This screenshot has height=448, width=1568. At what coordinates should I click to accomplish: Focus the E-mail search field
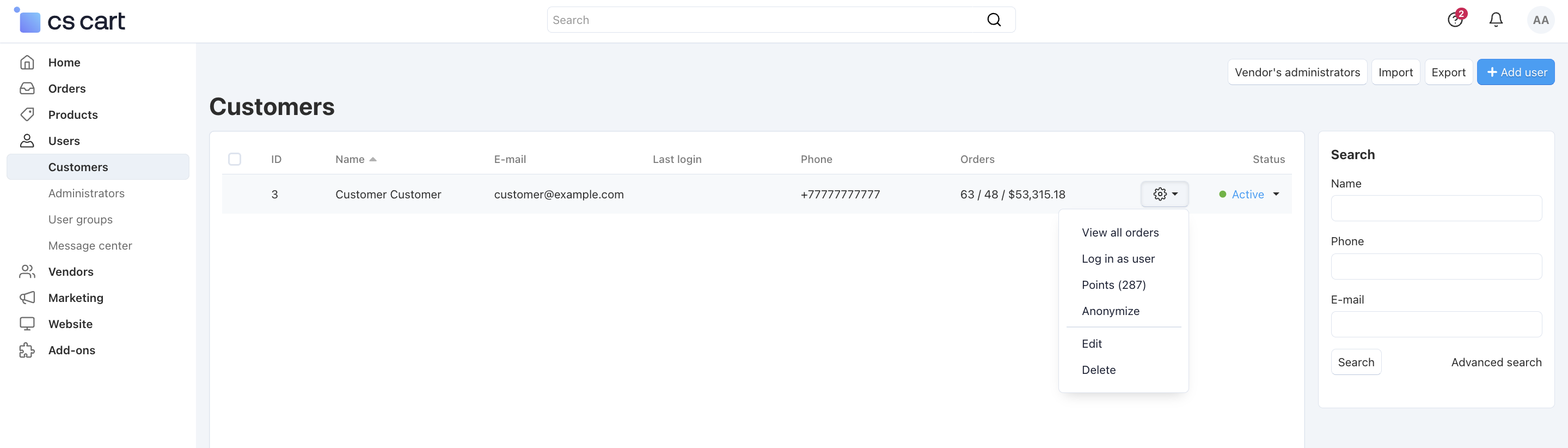[1436, 324]
